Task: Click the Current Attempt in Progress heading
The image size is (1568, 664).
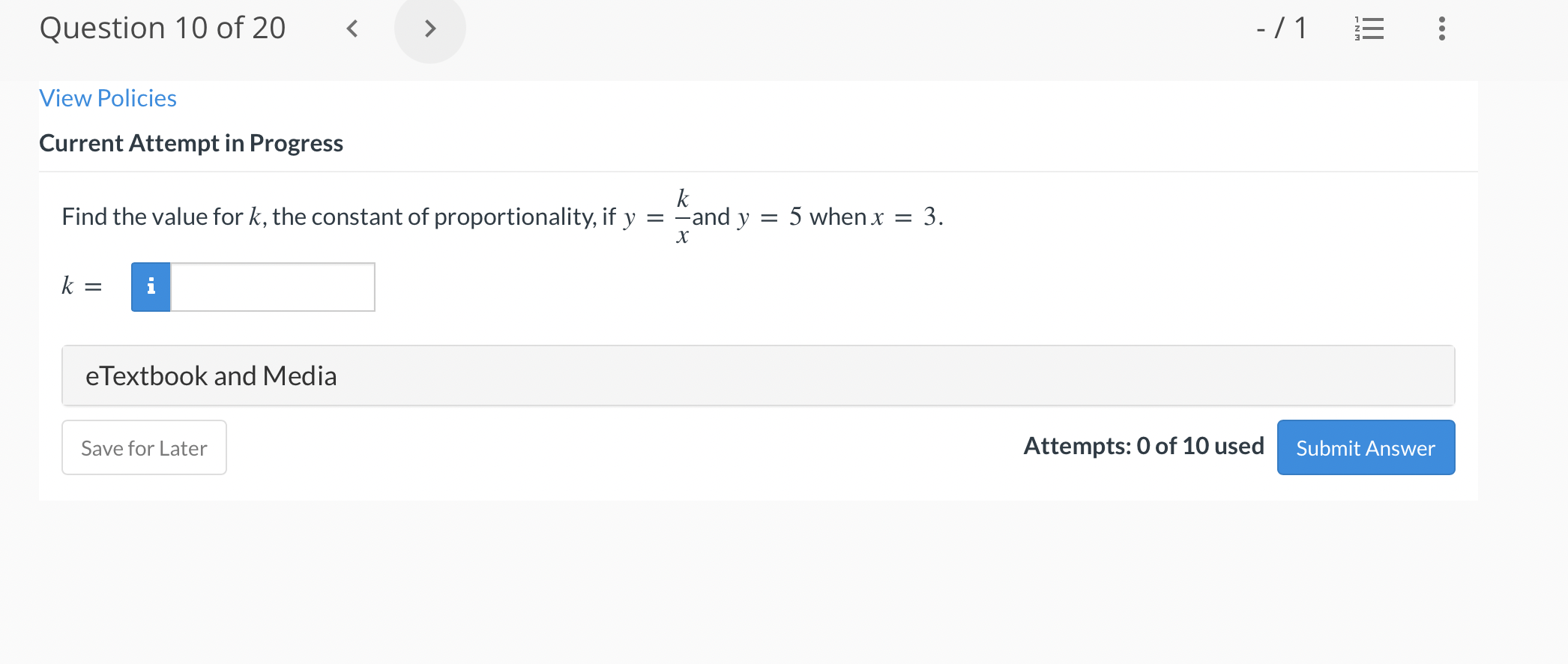Action: point(191,142)
